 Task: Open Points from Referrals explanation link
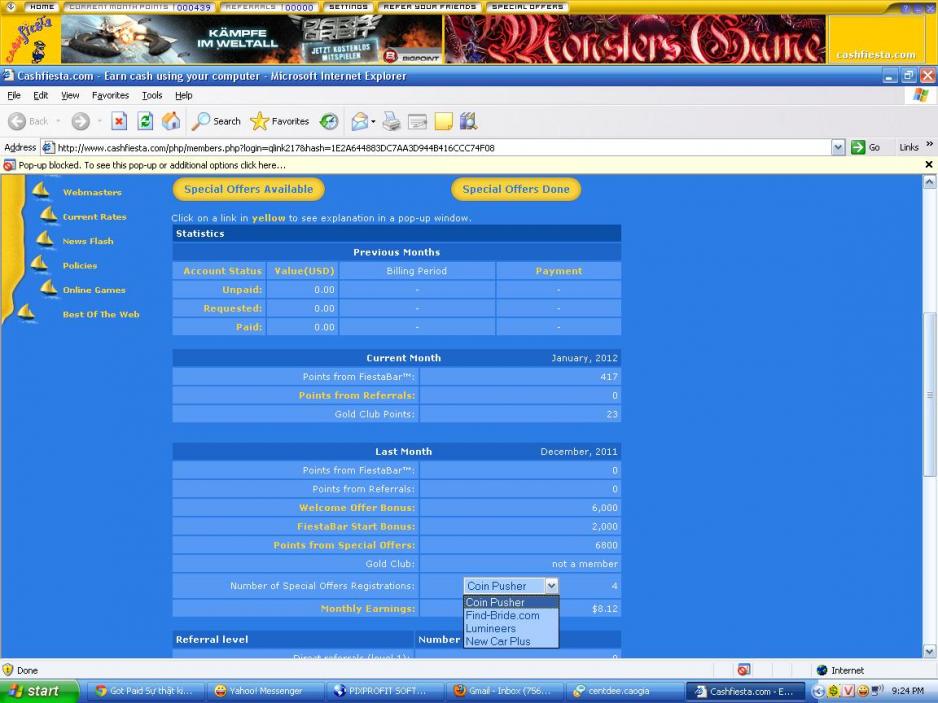(x=357, y=395)
